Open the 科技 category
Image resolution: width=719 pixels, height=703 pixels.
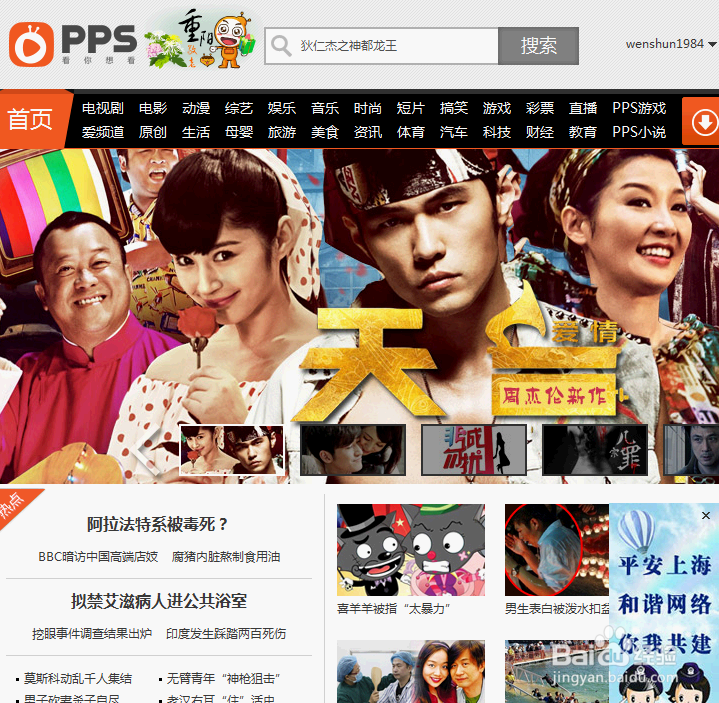click(x=497, y=132)
